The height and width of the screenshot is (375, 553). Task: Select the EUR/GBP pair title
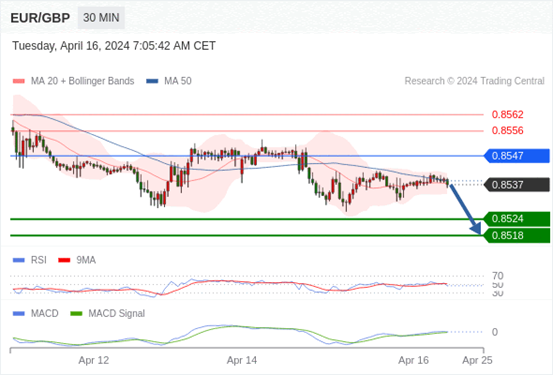tap(40, 18)
